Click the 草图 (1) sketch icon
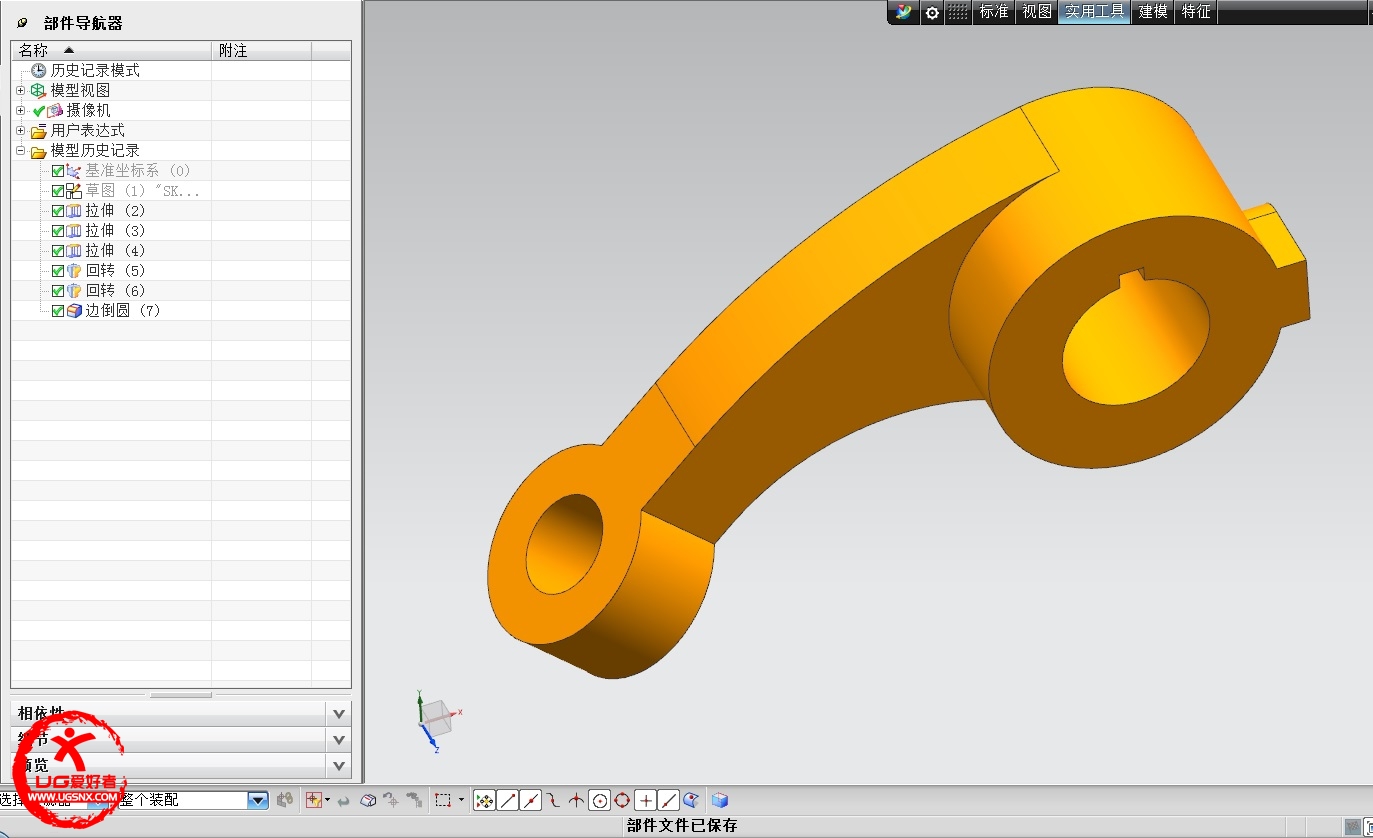The height and width of the screenshot is (838, 1373). pos(74,191)
